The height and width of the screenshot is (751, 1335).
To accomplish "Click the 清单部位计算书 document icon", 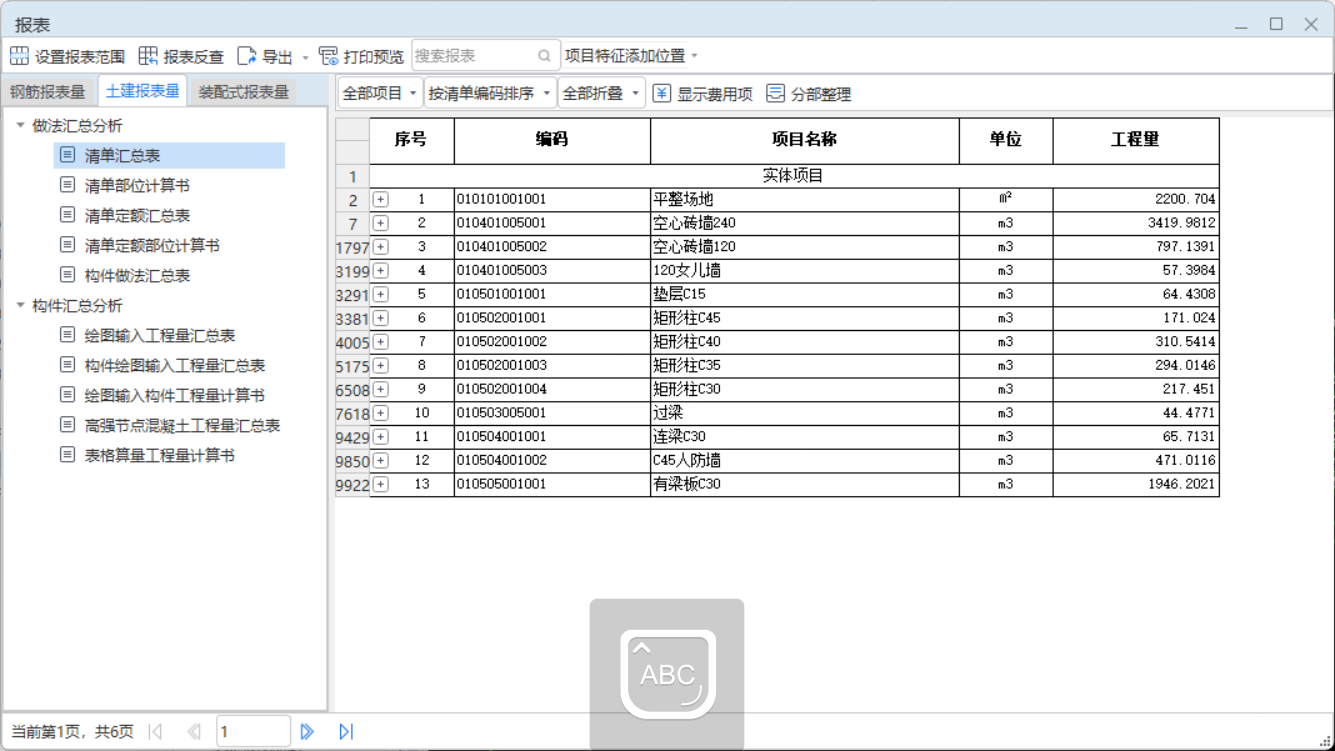I will point(67,185).
